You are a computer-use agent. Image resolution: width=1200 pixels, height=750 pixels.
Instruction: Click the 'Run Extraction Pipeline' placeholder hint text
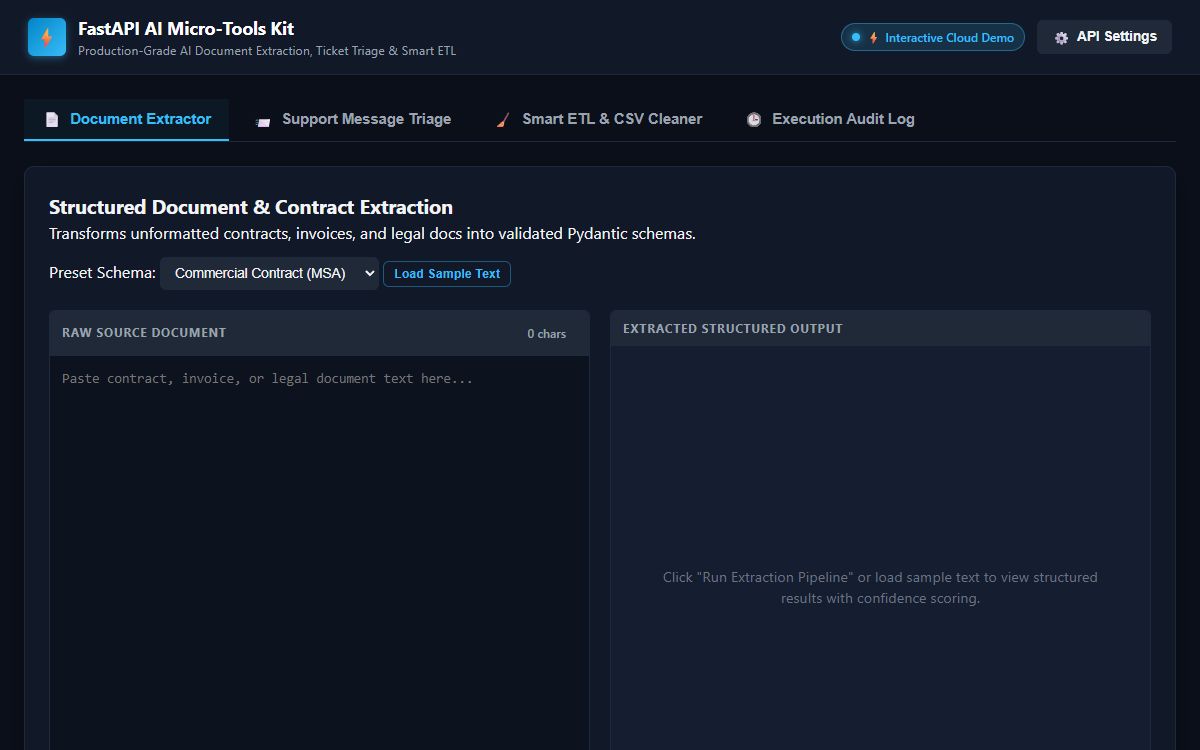(x=880, y=588)
